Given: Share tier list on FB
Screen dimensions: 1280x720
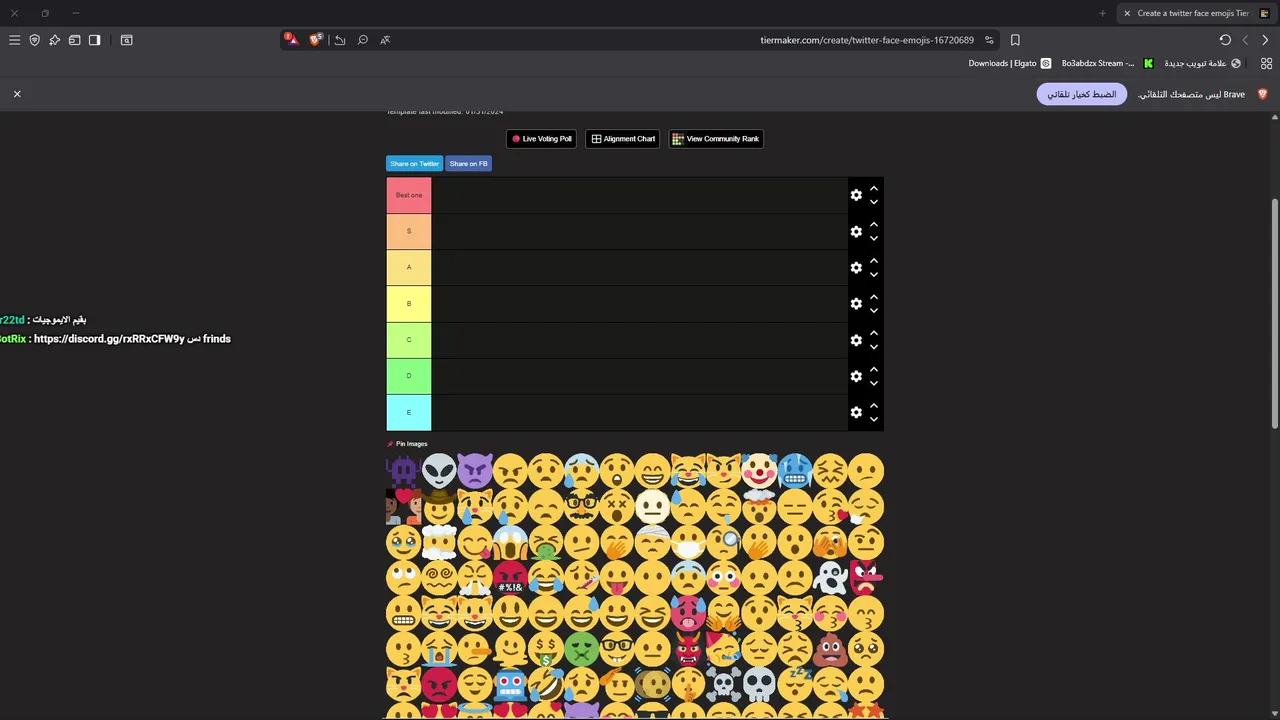Looking at the screenshot, I should 468,163.
